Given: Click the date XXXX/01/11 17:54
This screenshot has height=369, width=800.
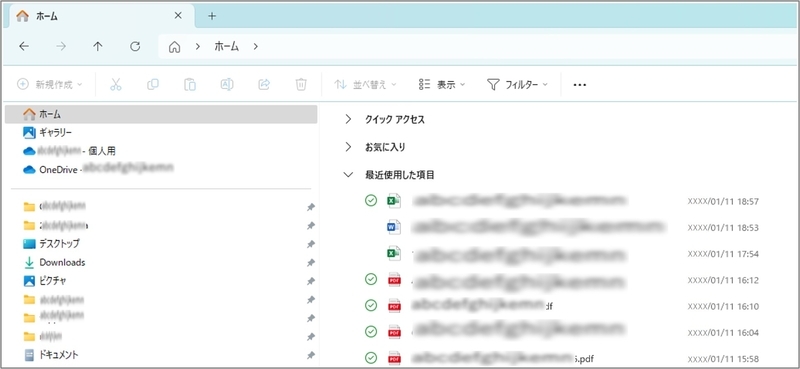Looking at the screenshot, I should [723, 254].
